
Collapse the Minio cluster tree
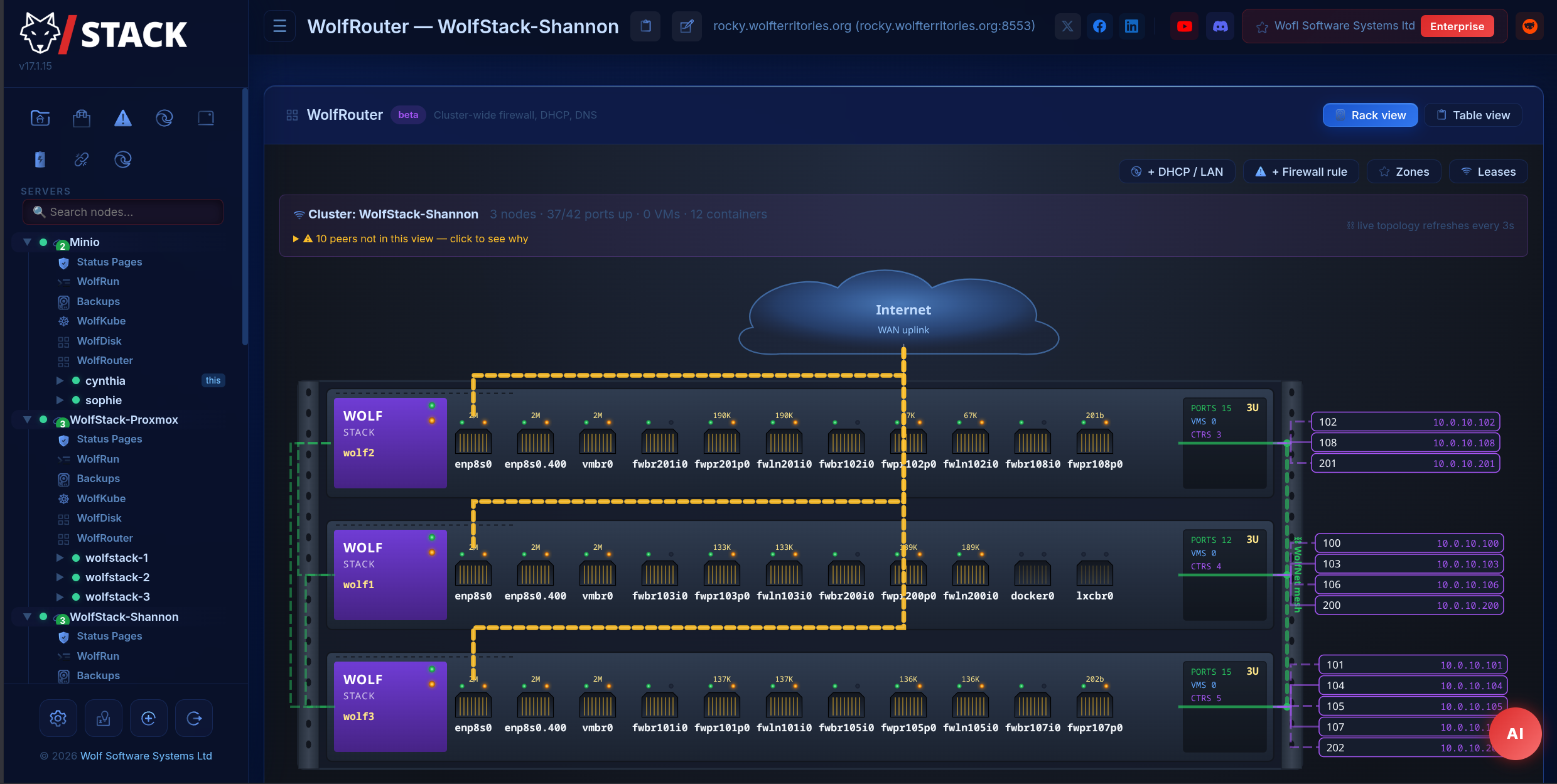click(27, 242)
